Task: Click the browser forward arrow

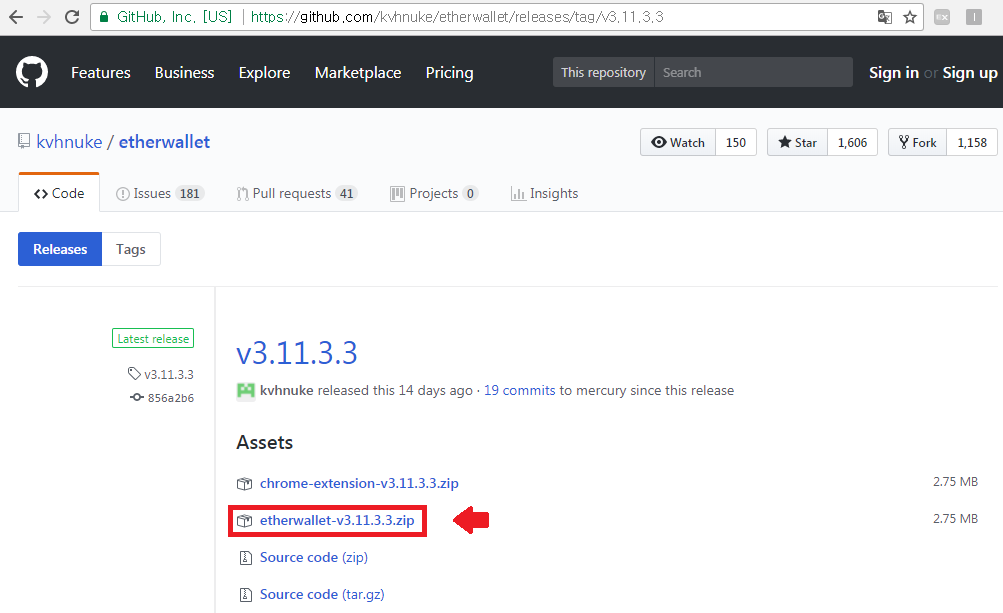Action: coord(43,17)
